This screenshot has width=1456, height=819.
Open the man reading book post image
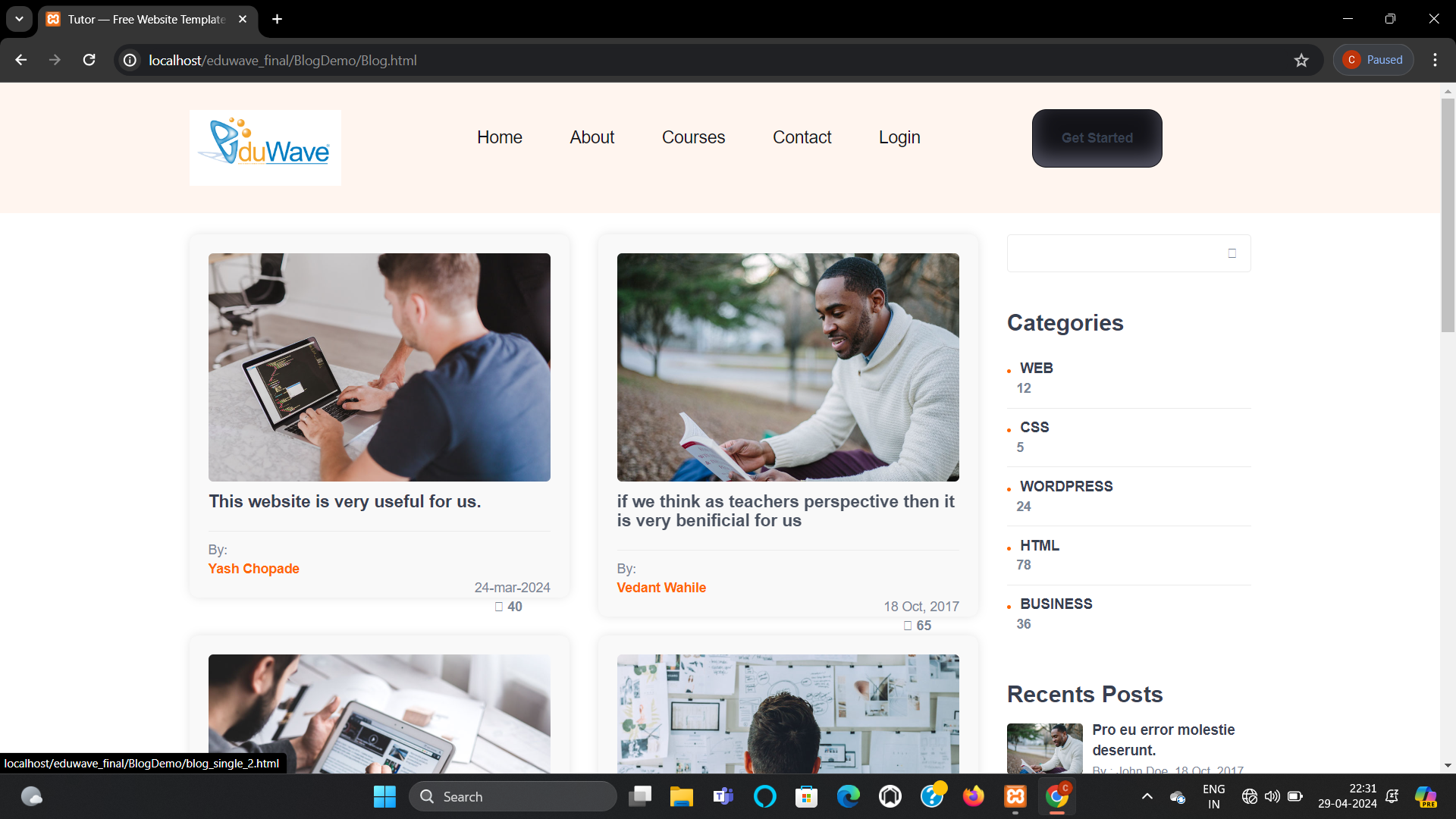787,367
